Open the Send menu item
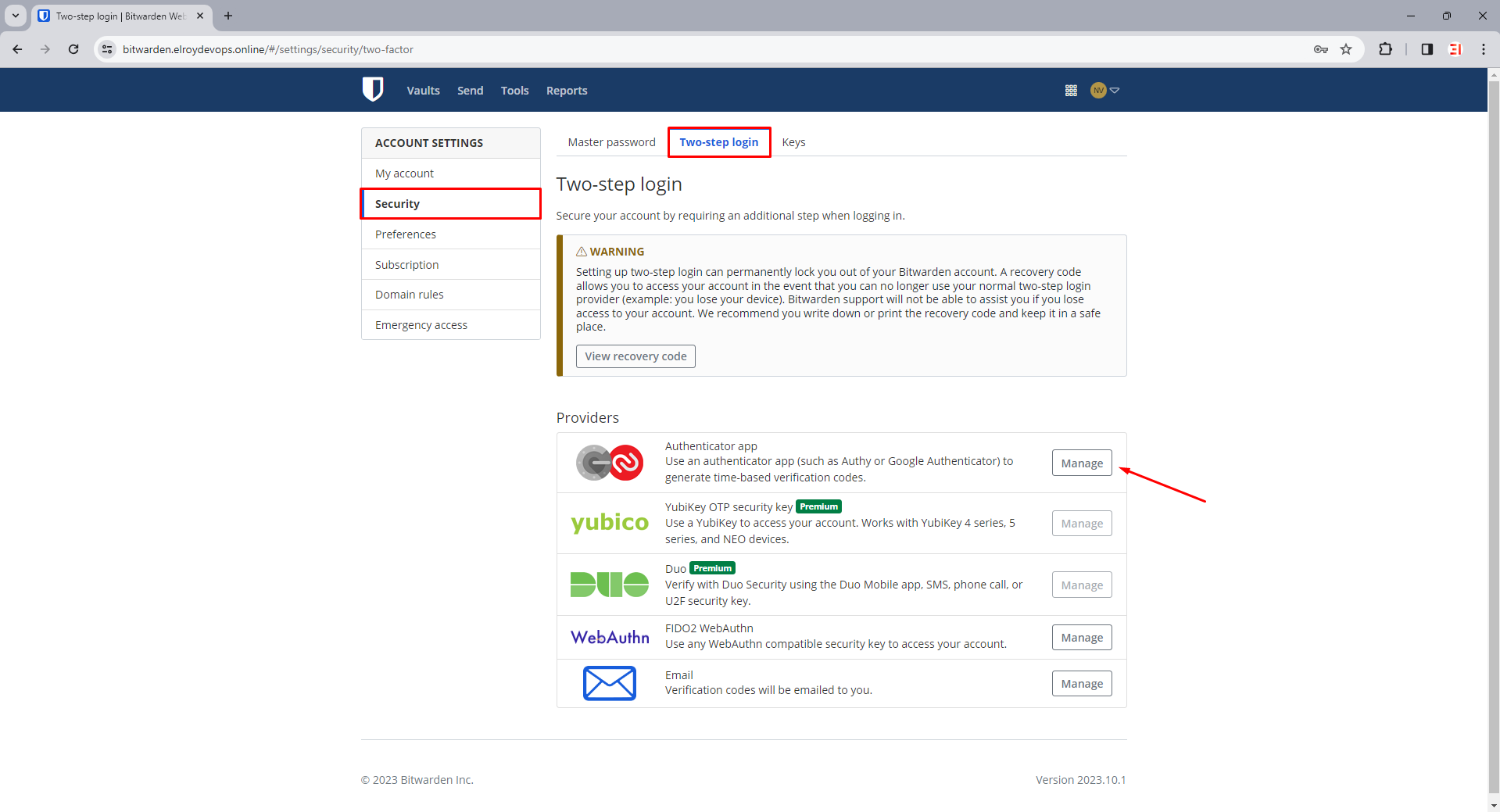Image resolution: width=1500 pixels, height=812 pixels. point(470,91)
